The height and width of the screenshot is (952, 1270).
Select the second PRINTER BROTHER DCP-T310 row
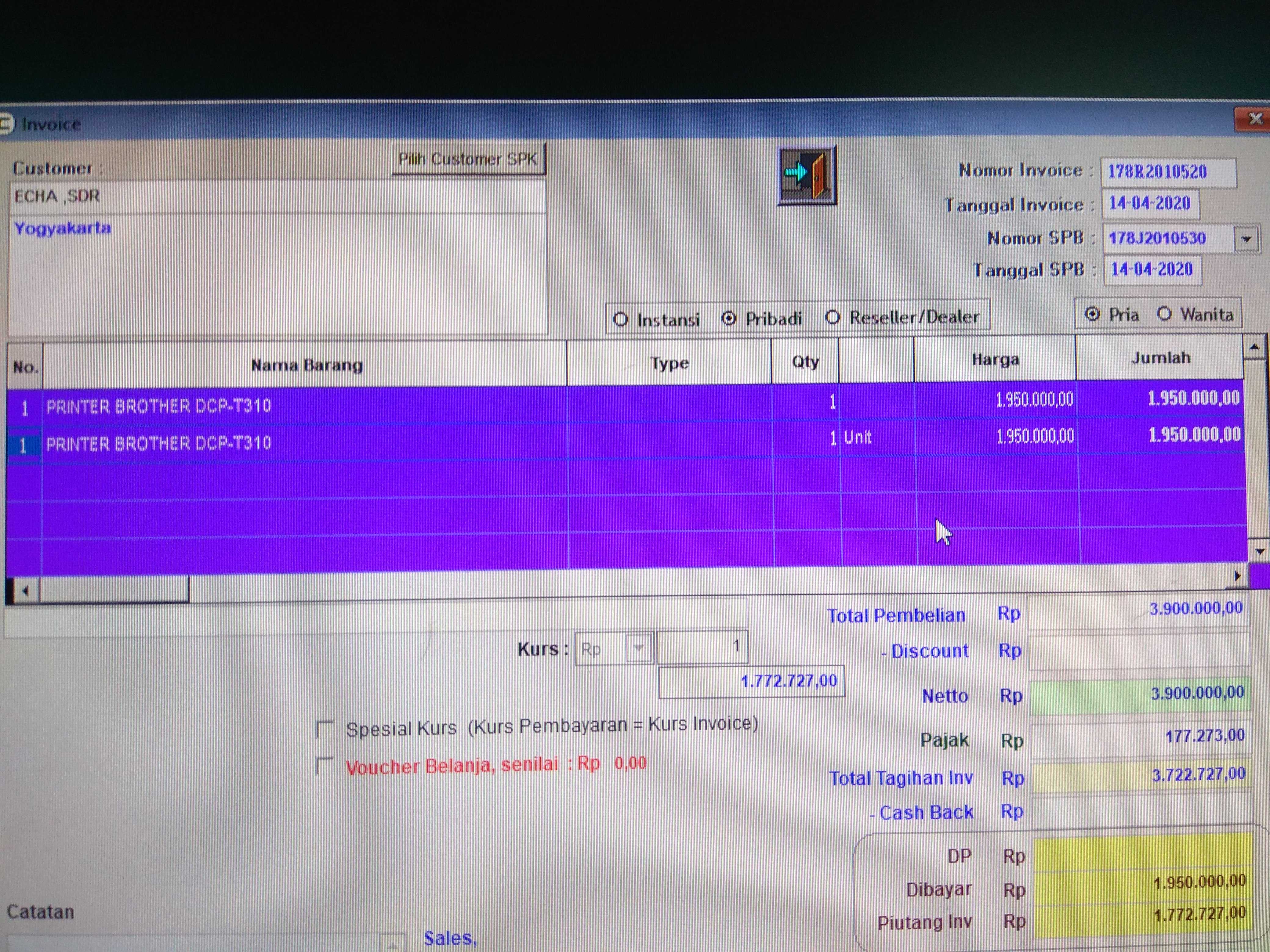(158, 443)
